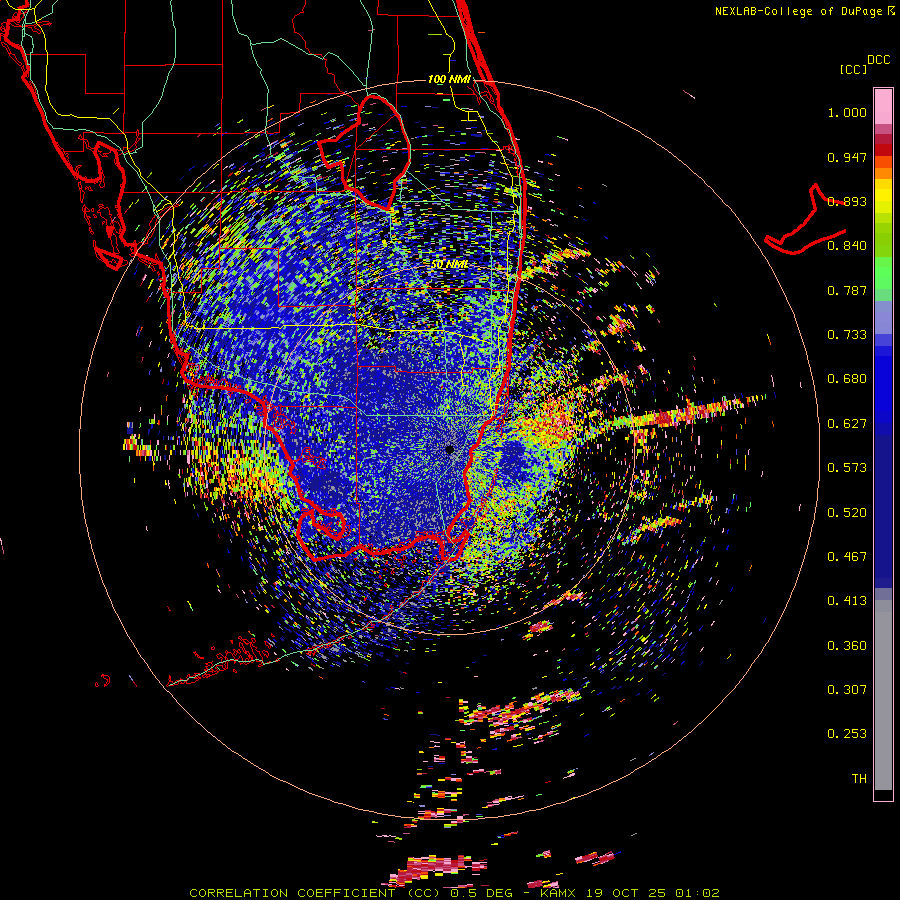Viewport: 900px width, 900px height.
Task: Click the Lake Okeechobee red outline
Action: [365, 153]
